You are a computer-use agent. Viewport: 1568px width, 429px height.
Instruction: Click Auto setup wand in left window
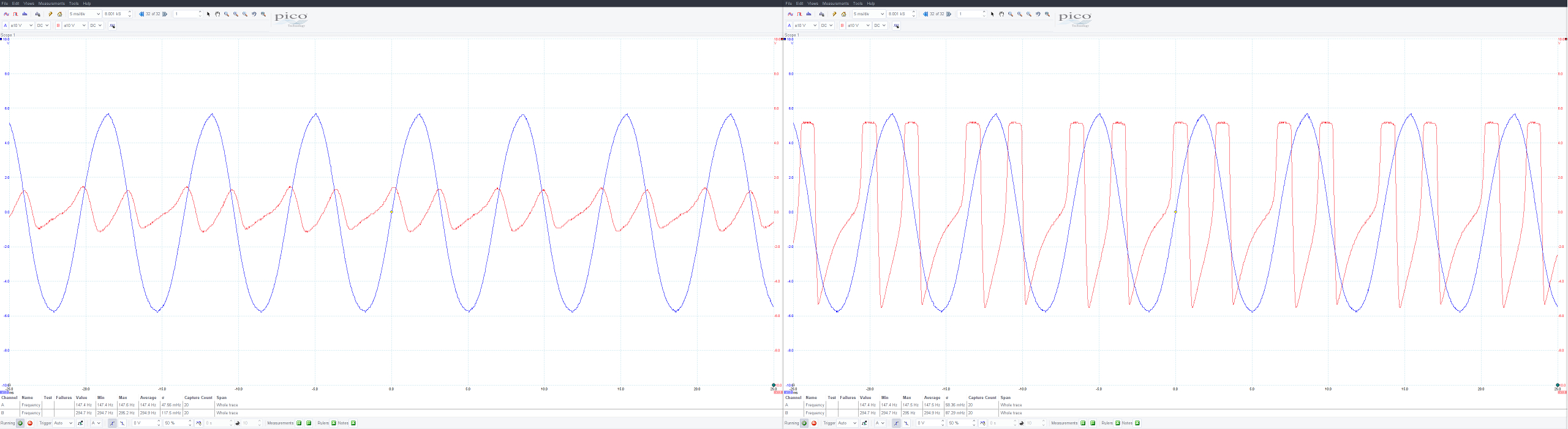[x=50, y=14]
